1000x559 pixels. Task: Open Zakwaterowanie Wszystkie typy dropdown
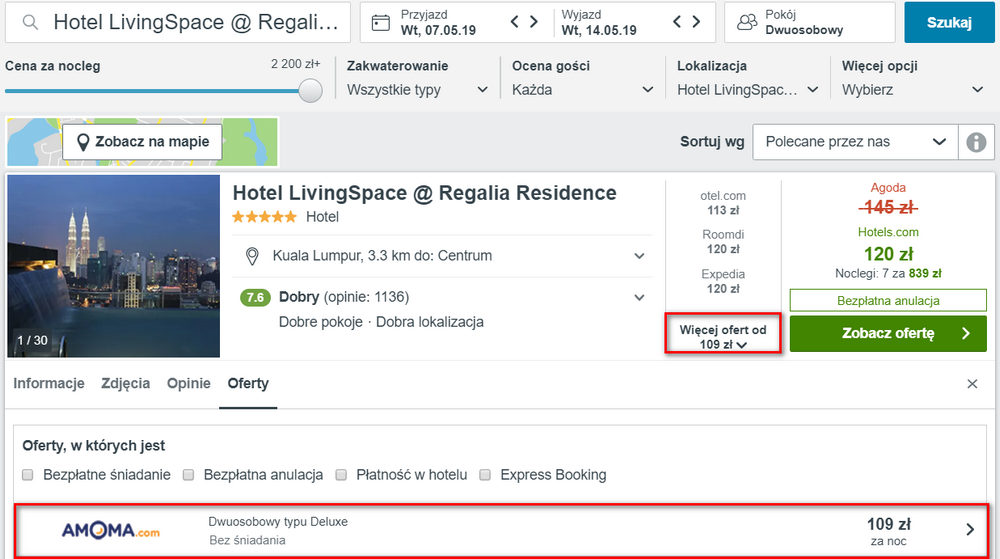click(417, 90)
